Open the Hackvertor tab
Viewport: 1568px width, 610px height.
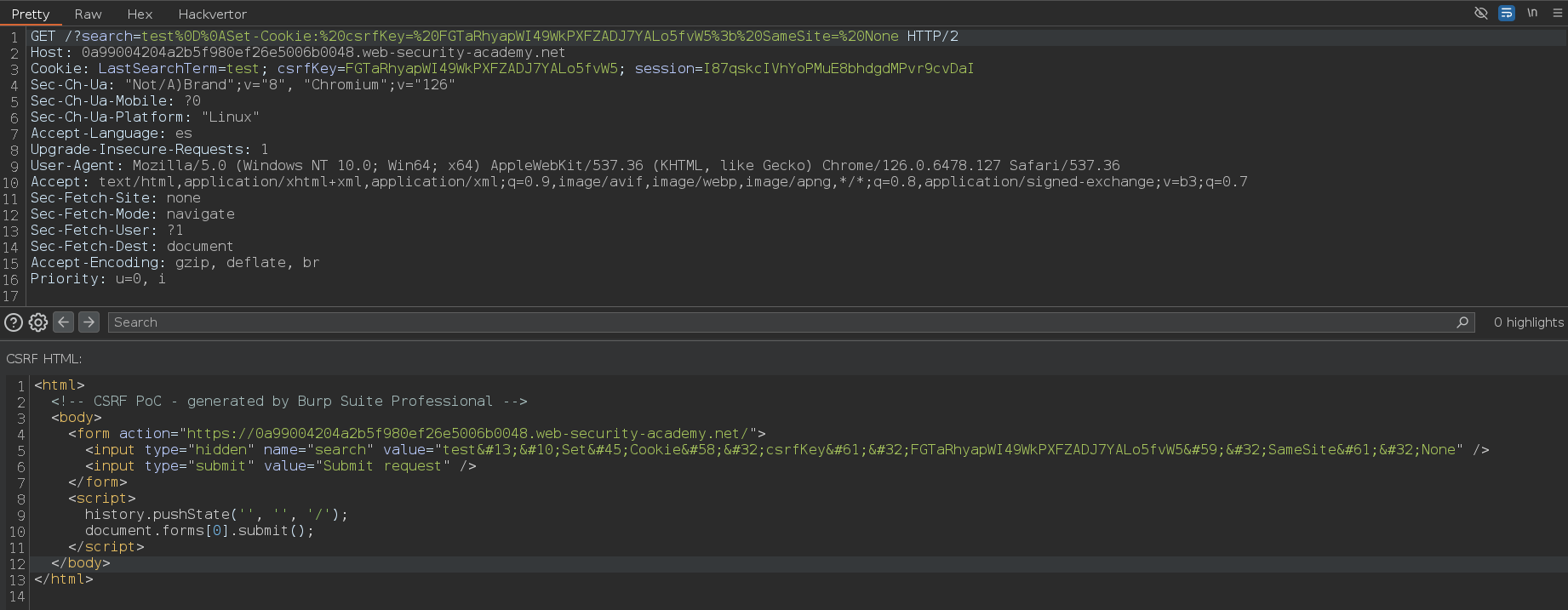tap(212, 14)
